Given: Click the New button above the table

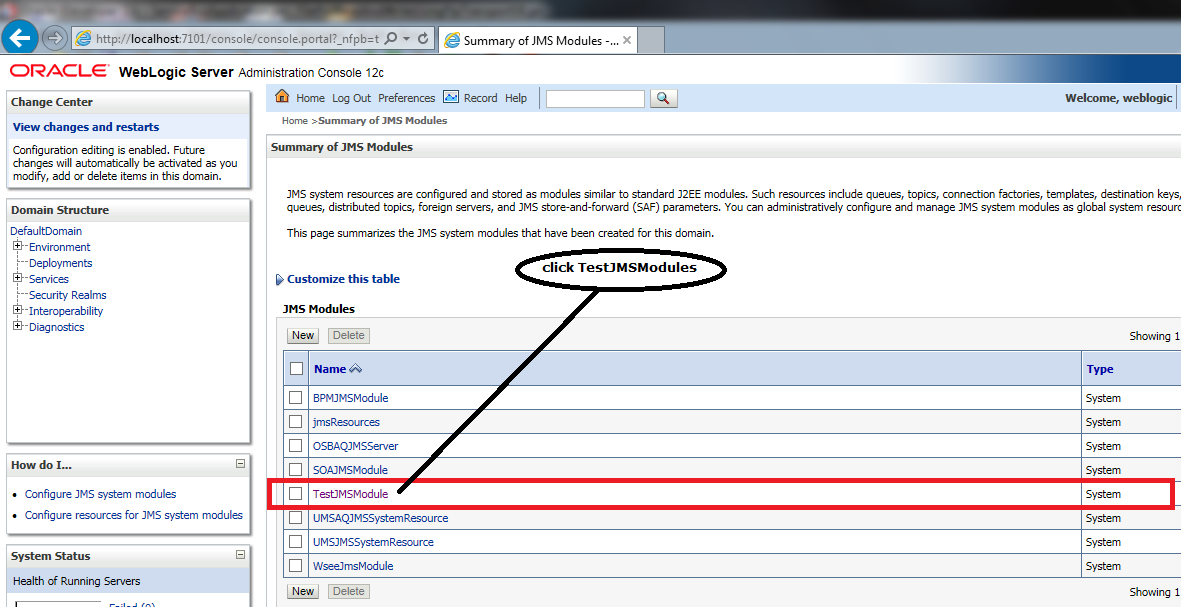Looking at the screenshot, I should pos(303,336).
